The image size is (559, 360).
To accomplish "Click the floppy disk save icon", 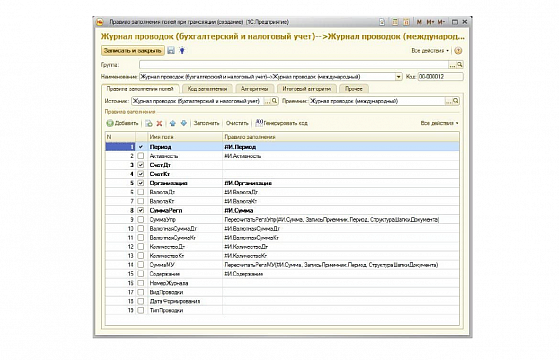I will tap(171, 51).
